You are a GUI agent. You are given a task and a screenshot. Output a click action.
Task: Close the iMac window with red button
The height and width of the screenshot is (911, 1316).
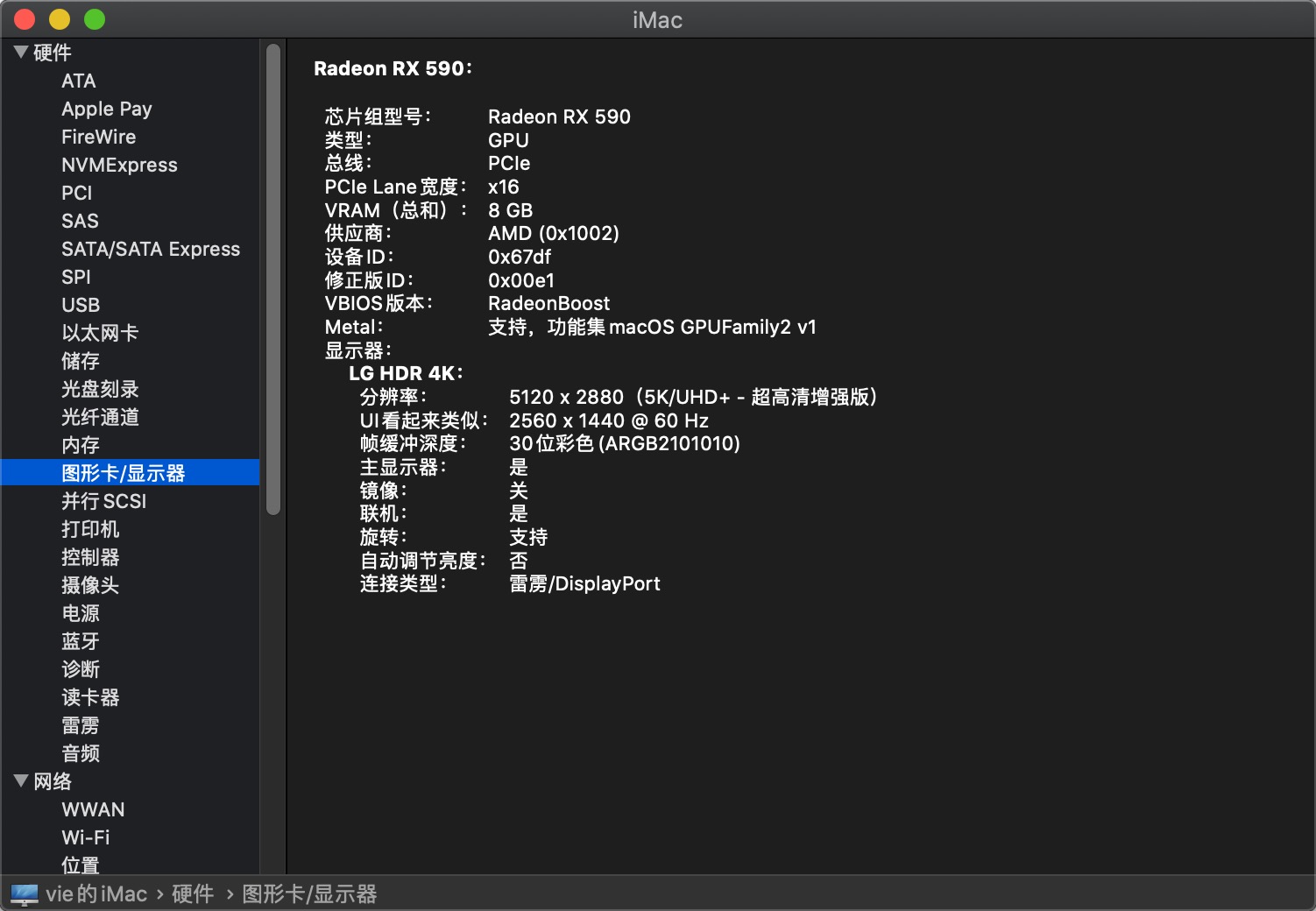coord(25,19)
